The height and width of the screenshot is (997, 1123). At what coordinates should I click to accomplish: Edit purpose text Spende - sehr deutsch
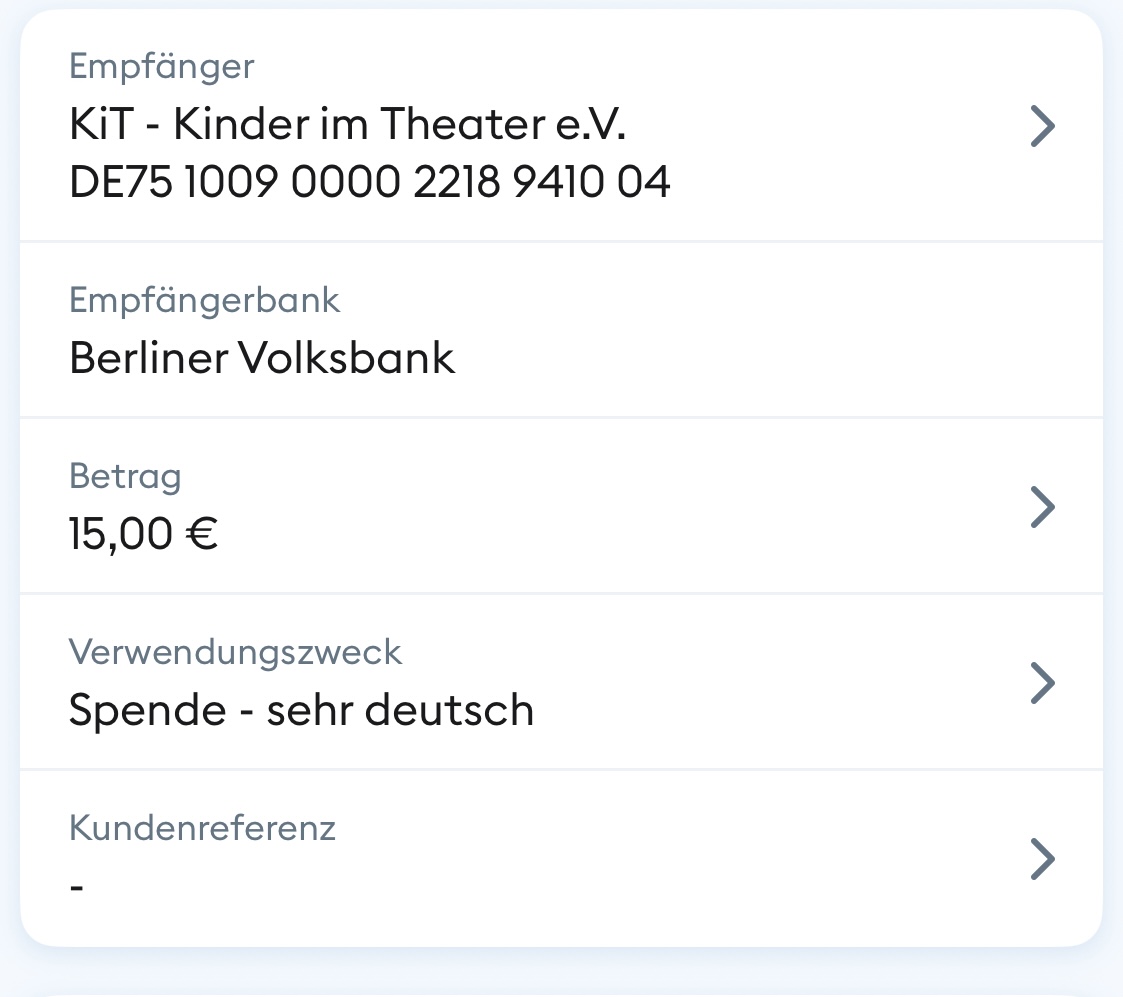click(x=301, y=710)
